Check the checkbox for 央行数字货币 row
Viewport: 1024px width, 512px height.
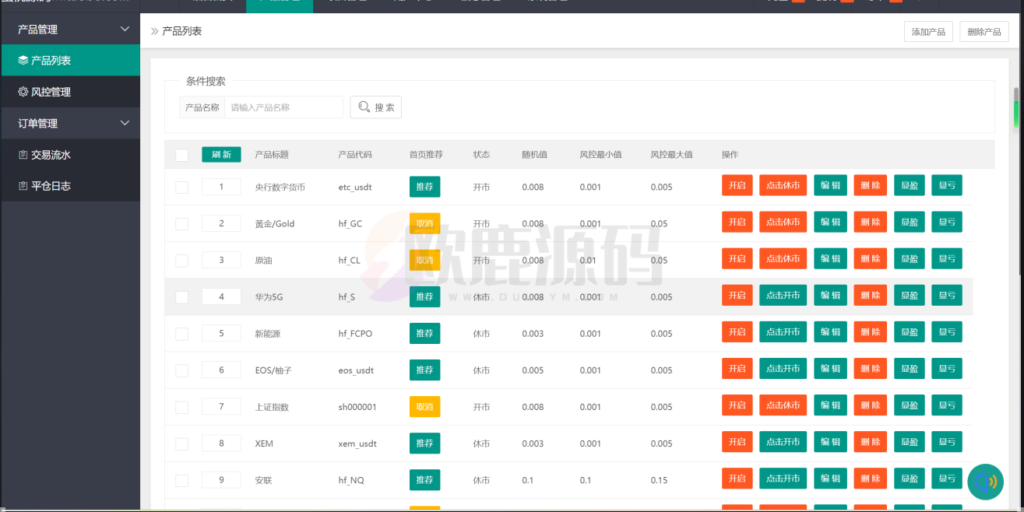coord(181,187)
